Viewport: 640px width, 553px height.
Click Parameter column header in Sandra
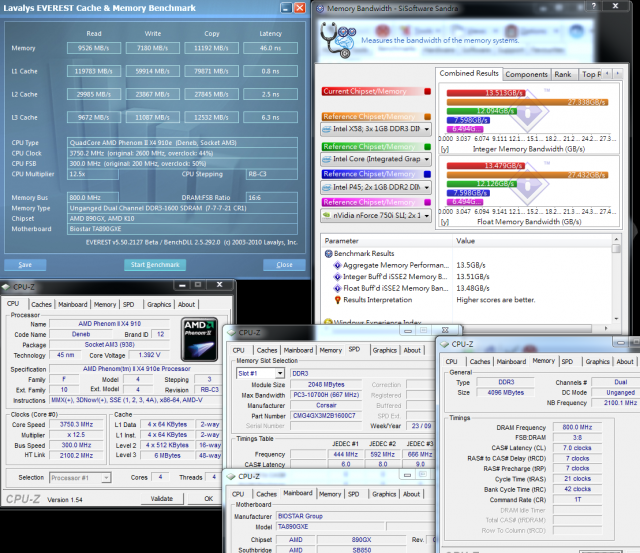[387, 241]
